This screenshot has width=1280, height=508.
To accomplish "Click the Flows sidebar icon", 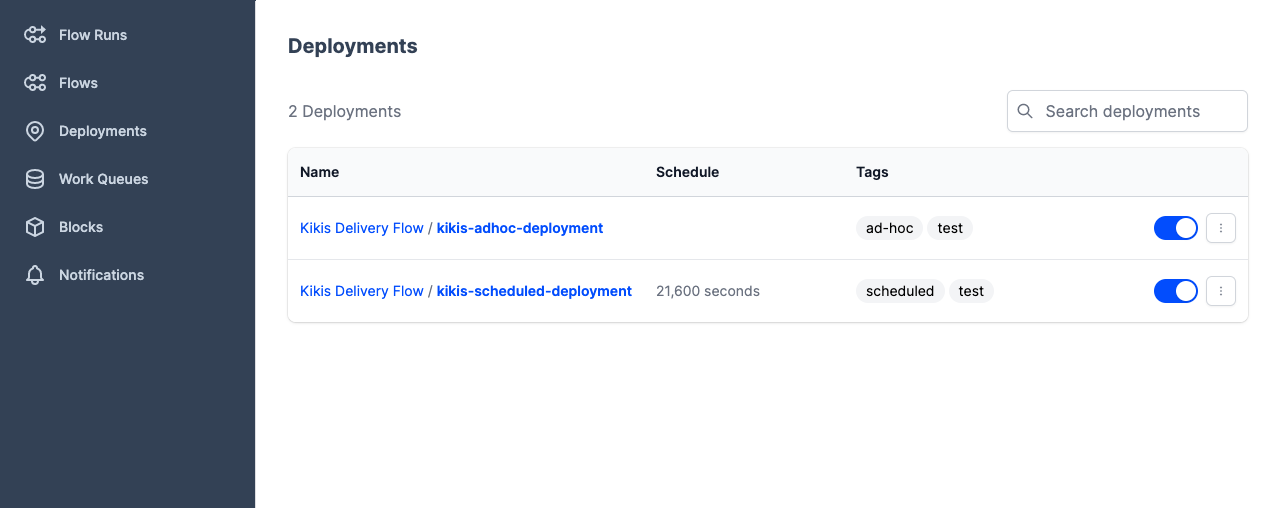I will click(x=35, y=83).
